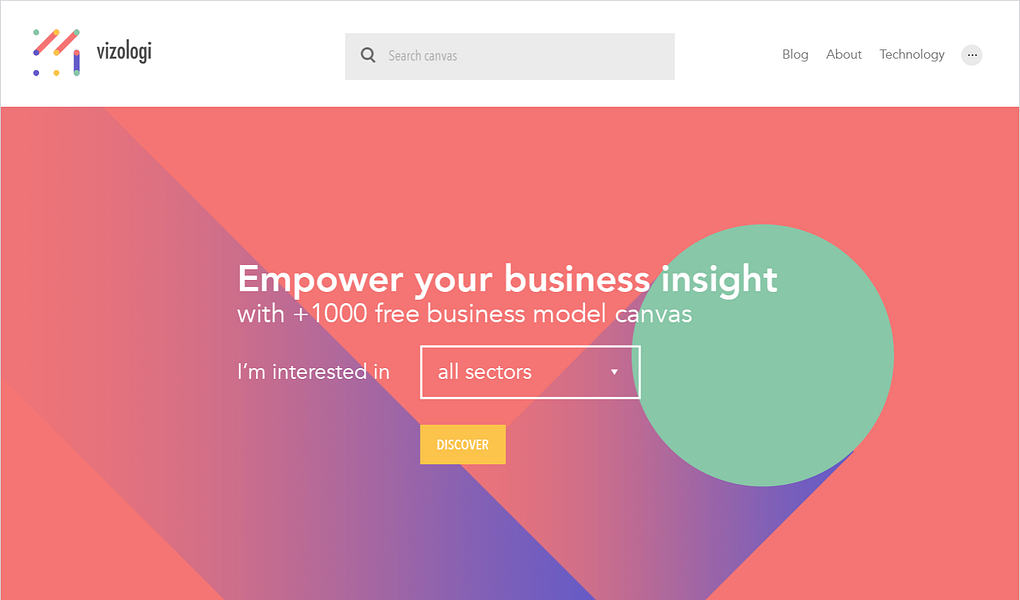Click the Empower your business insight headline
The width and height of the screenshot is (1020, 600).
[507, 280]
